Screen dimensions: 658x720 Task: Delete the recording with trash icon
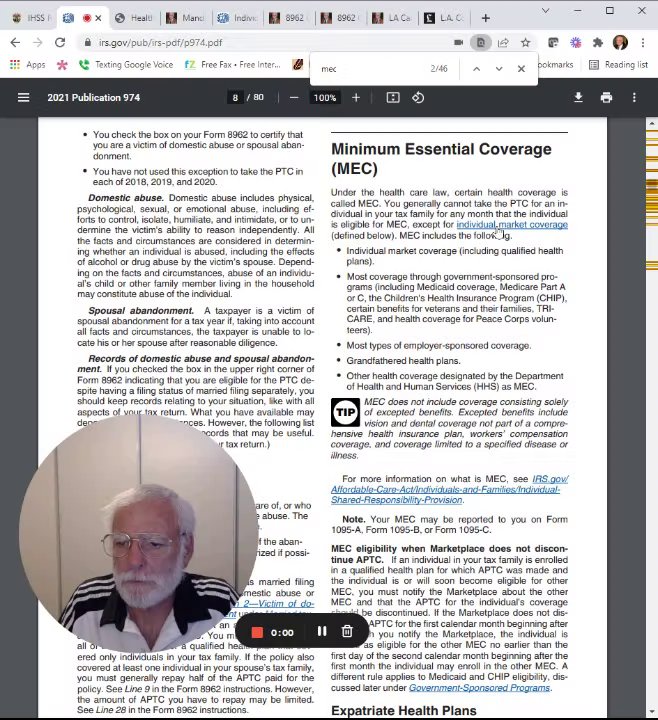(347, 631)
